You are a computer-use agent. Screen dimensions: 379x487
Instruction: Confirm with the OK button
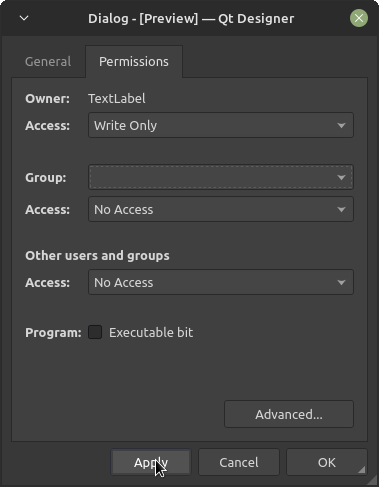[x=327, y=462]
